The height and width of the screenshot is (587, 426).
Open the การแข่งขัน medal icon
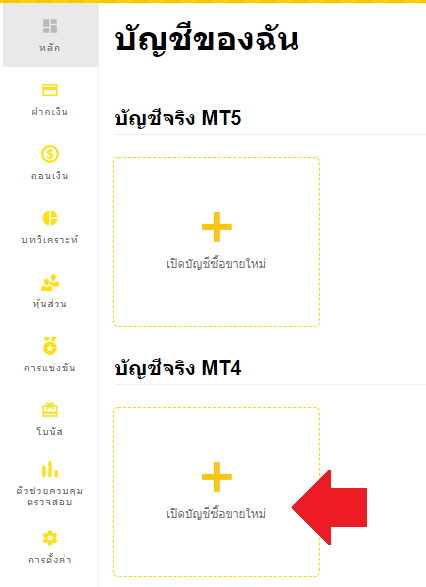coord(50,346)
